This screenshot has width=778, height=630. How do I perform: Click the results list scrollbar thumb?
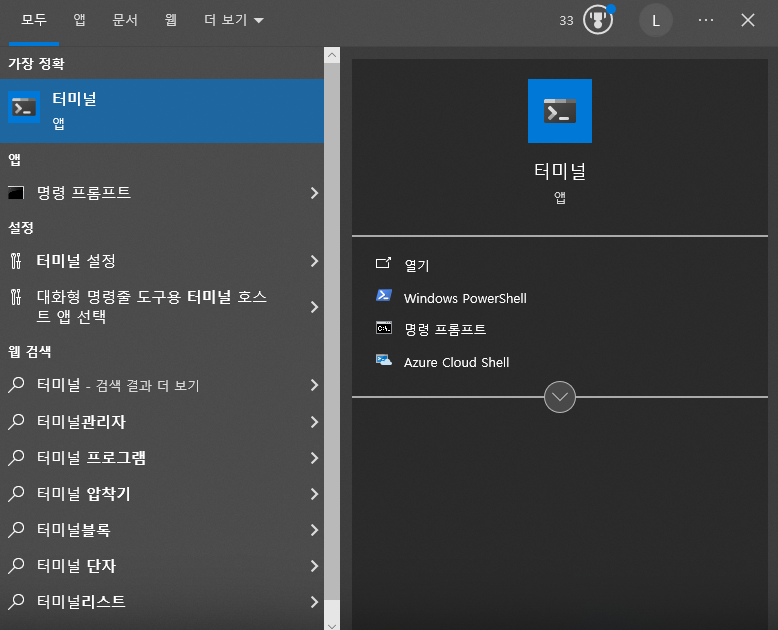[332, 331]
